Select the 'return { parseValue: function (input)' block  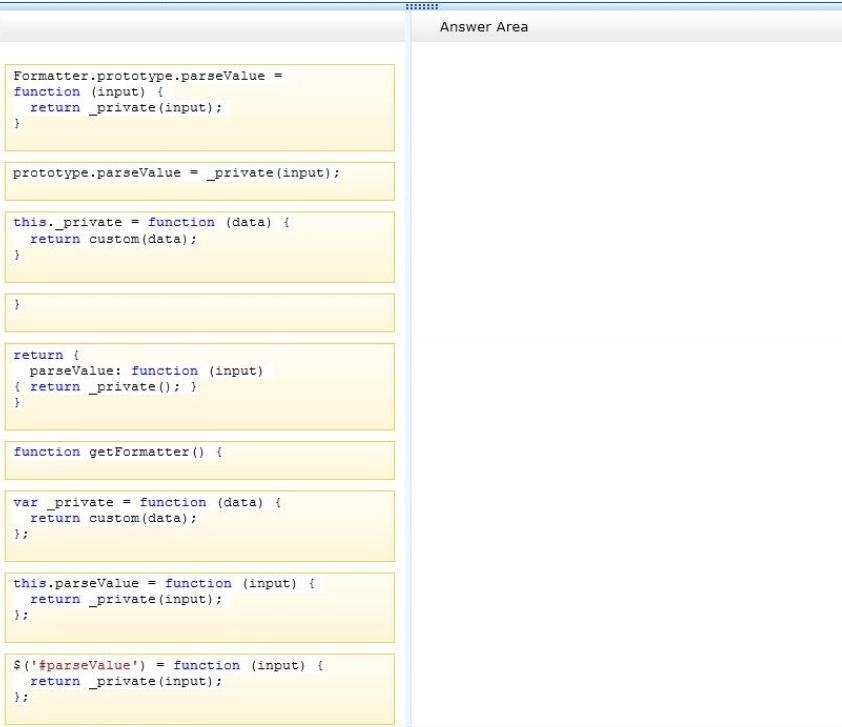[x=200, y=387]
